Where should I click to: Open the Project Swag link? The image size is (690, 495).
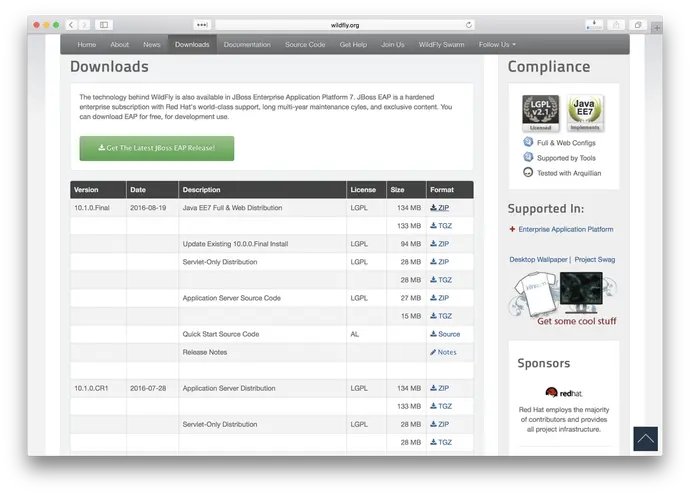[595, 260]
